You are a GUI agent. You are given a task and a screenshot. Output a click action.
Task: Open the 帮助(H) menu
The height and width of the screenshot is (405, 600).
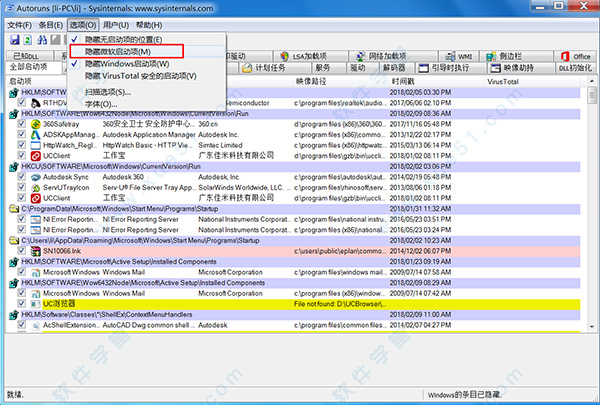coord(149,25)
